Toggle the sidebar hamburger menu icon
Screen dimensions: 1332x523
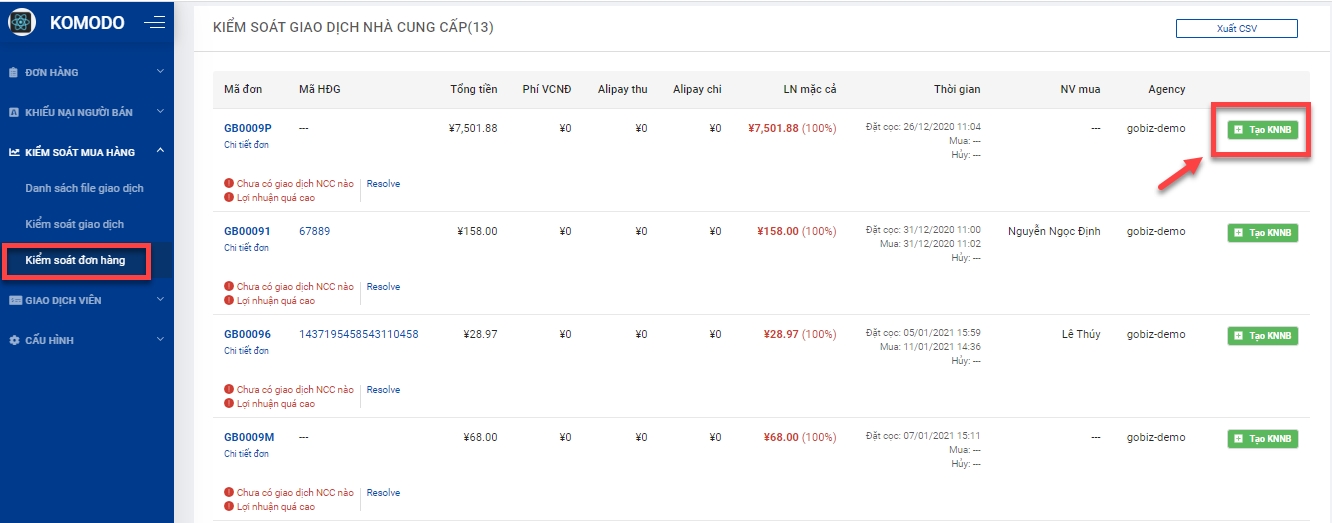tap(154, 22)
